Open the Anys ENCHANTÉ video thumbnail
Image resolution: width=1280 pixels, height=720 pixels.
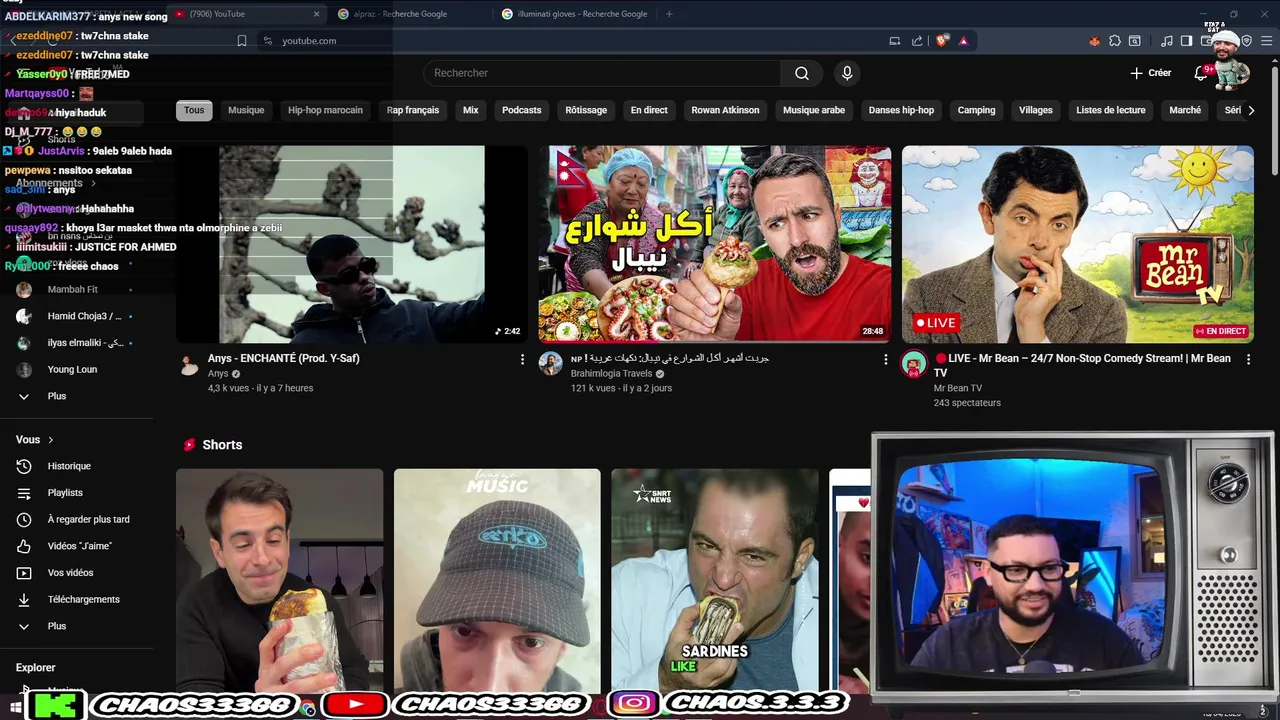[352, 244]
